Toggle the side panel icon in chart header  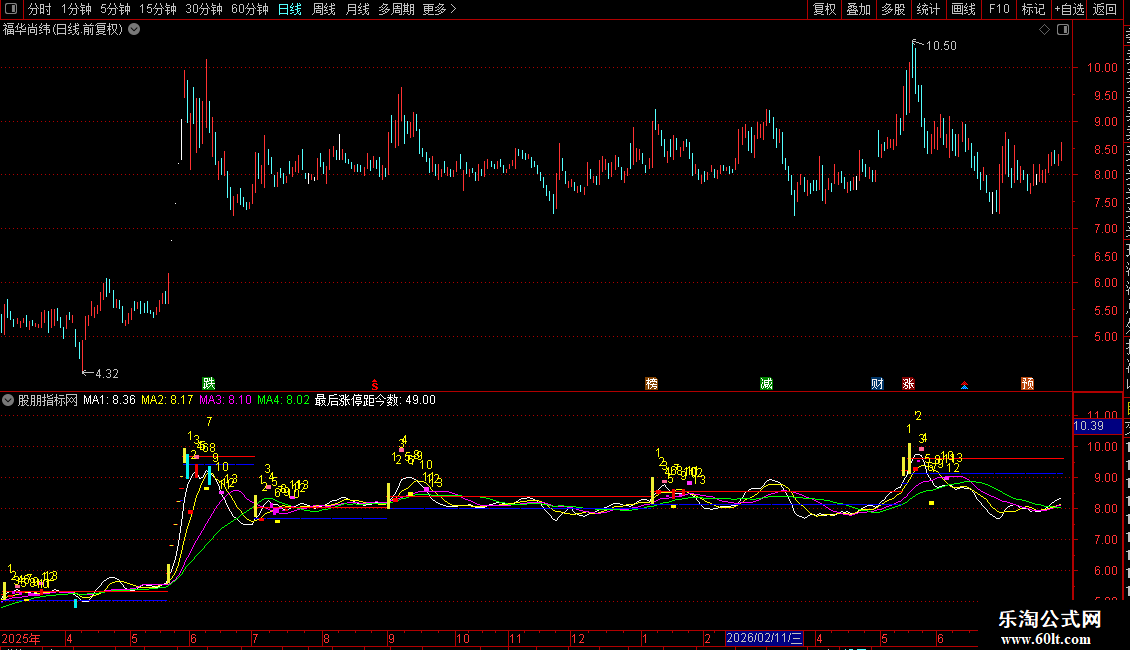[1063, 30]
